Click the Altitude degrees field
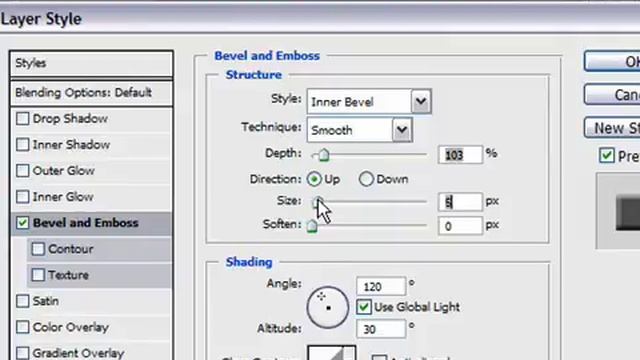 click(381, 329)
